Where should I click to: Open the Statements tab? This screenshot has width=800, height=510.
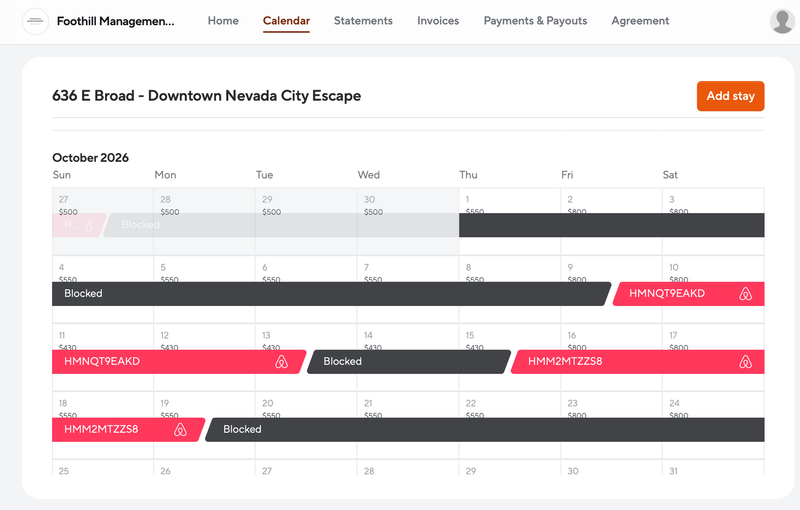363,21
